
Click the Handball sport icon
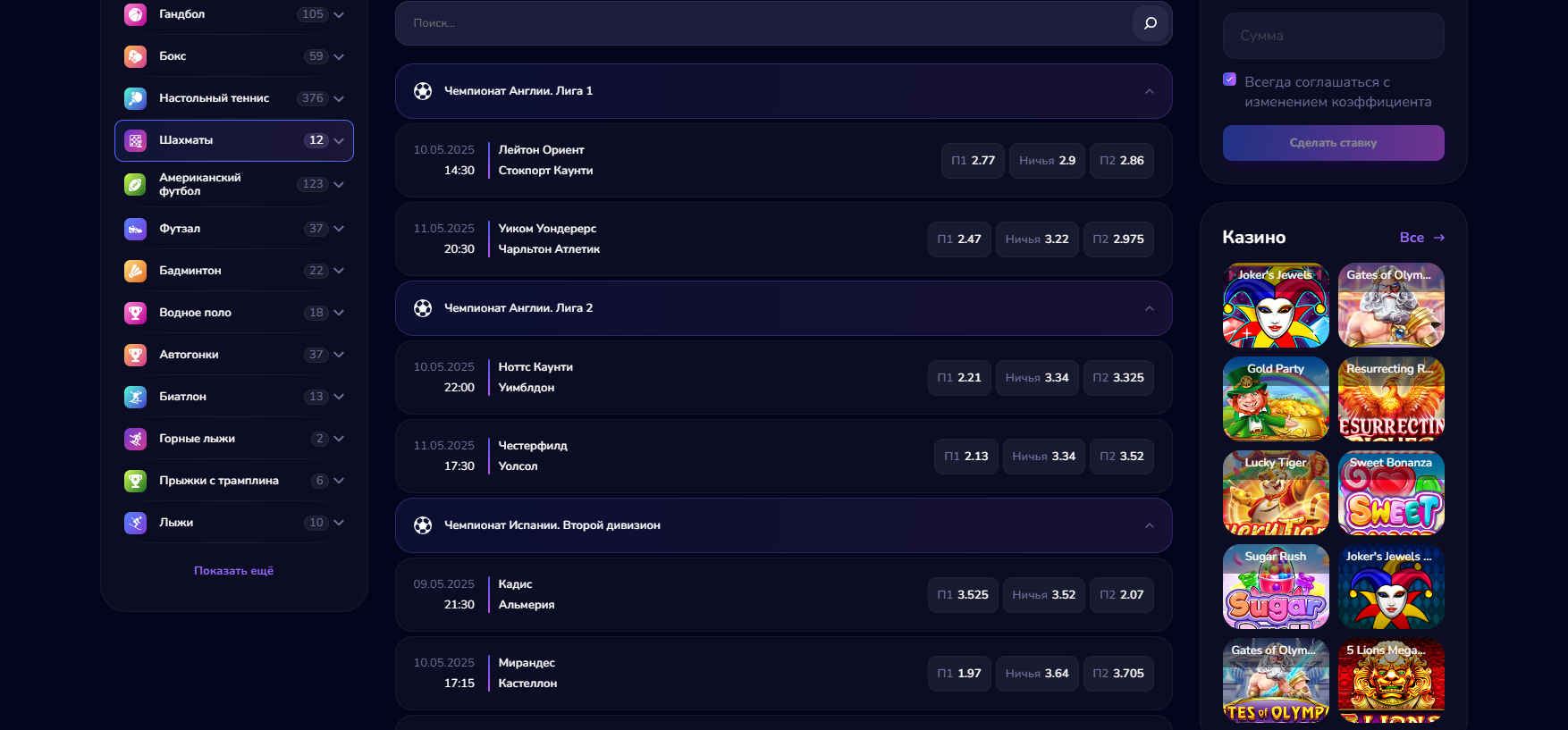[x=135, y=14]
